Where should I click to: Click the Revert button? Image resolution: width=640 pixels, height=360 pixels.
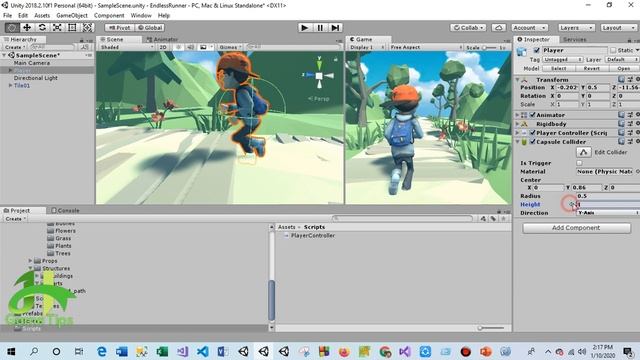click(591, 68)
